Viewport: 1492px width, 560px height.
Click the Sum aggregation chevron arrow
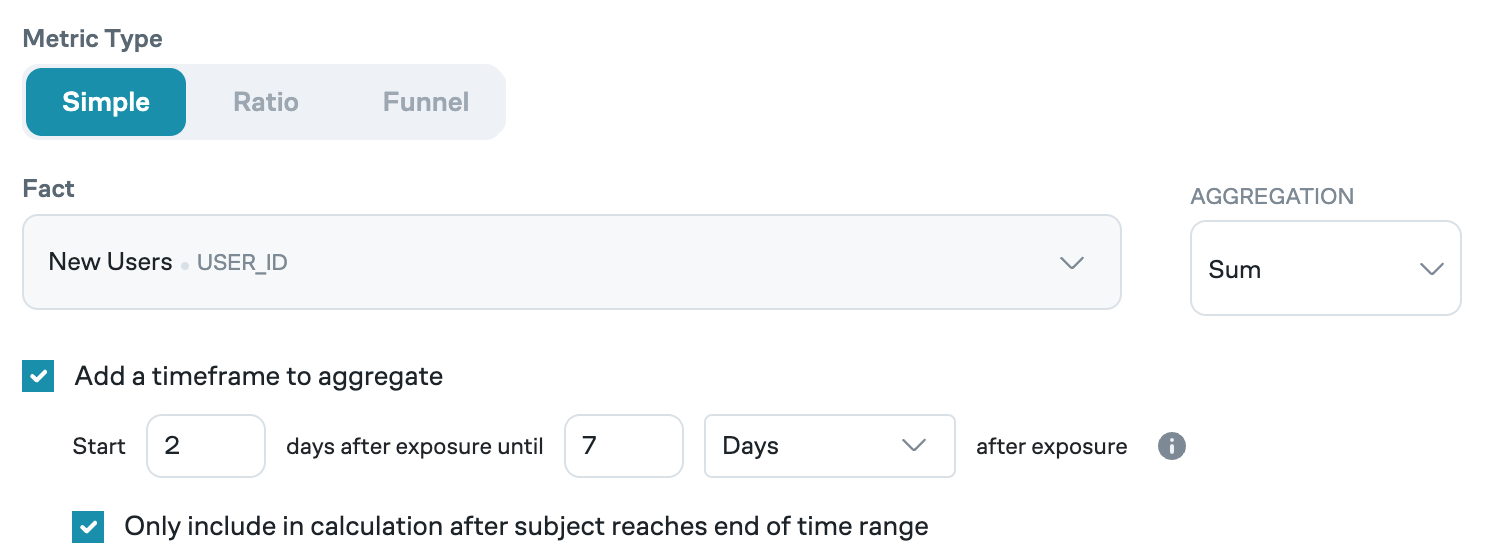point(1431,269)
